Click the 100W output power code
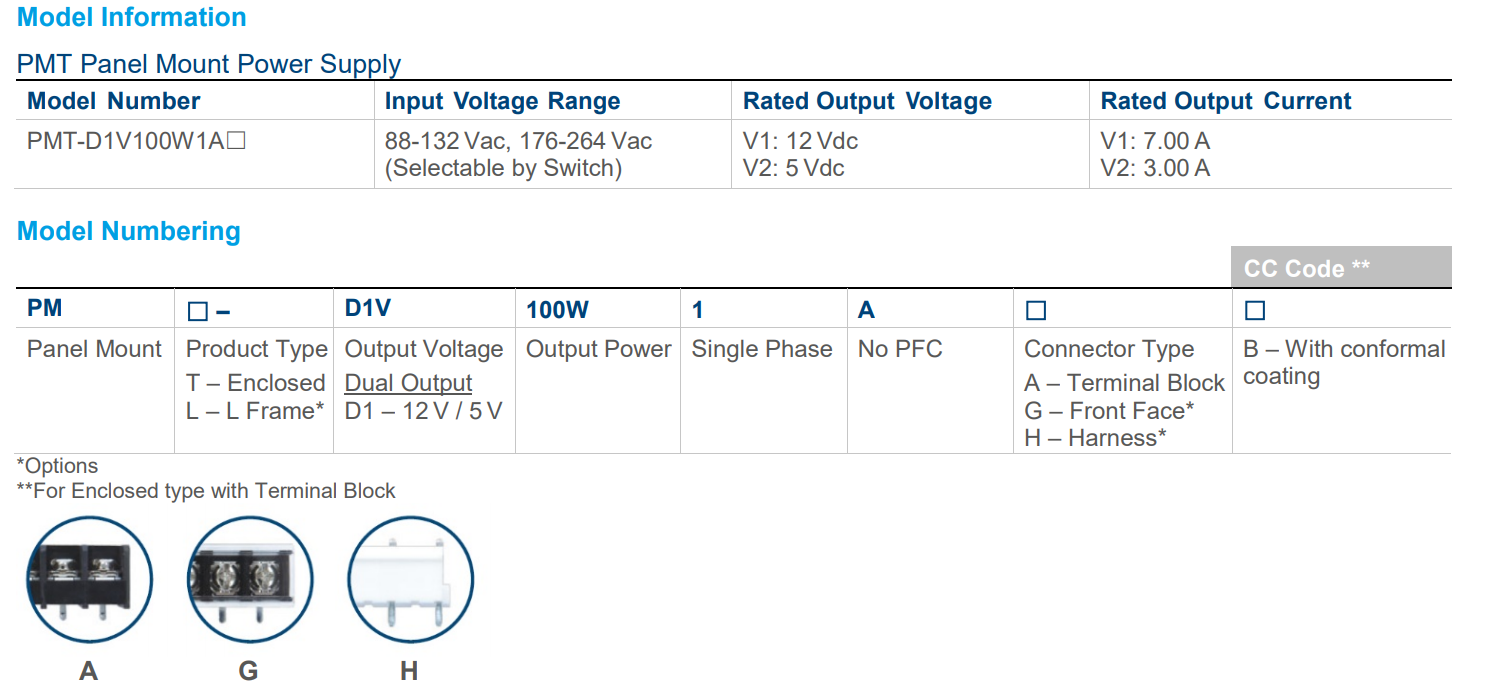The image size is (1493, 694). point(557,310)
